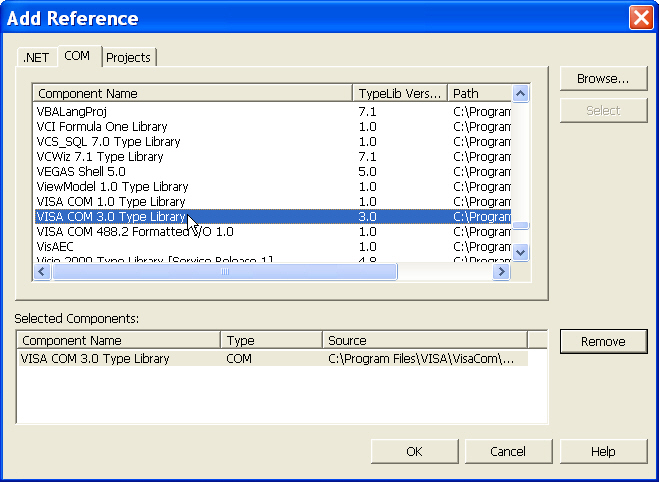
Task: Select VISA COM 3.0 Type Library in upper list
Action: tap(273, 217)
